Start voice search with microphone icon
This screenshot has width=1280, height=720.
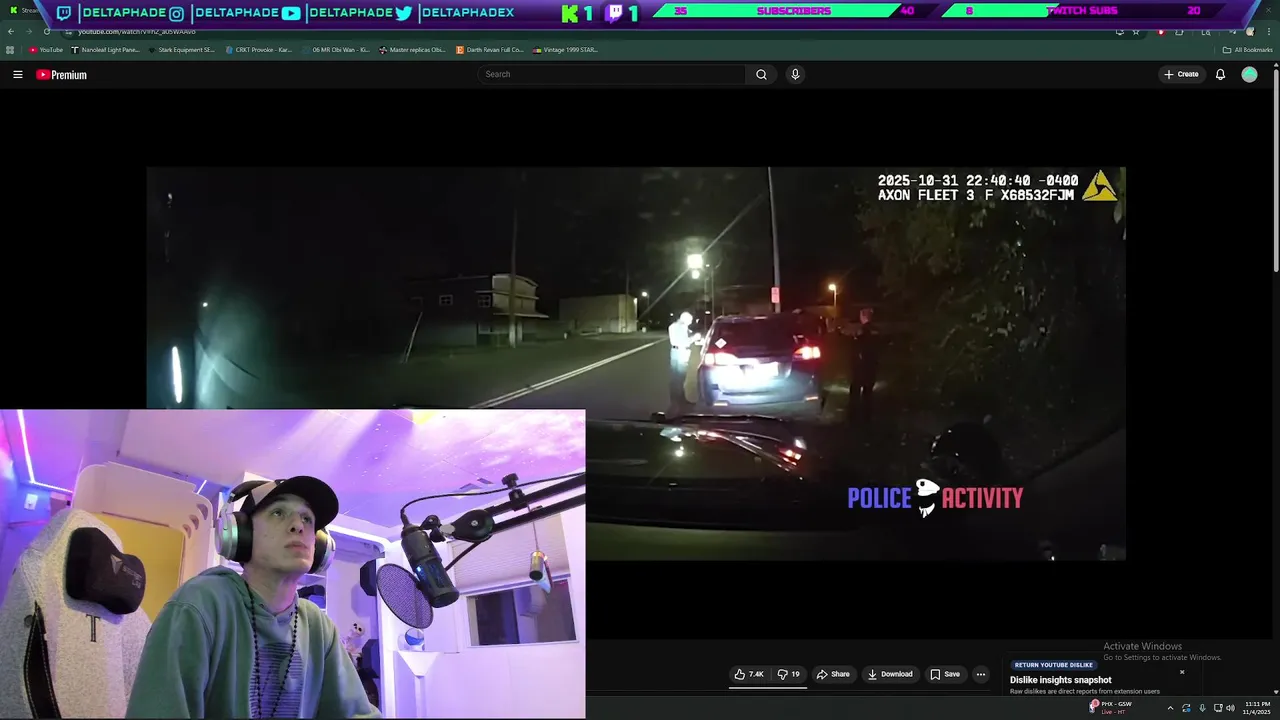point(795,74)
